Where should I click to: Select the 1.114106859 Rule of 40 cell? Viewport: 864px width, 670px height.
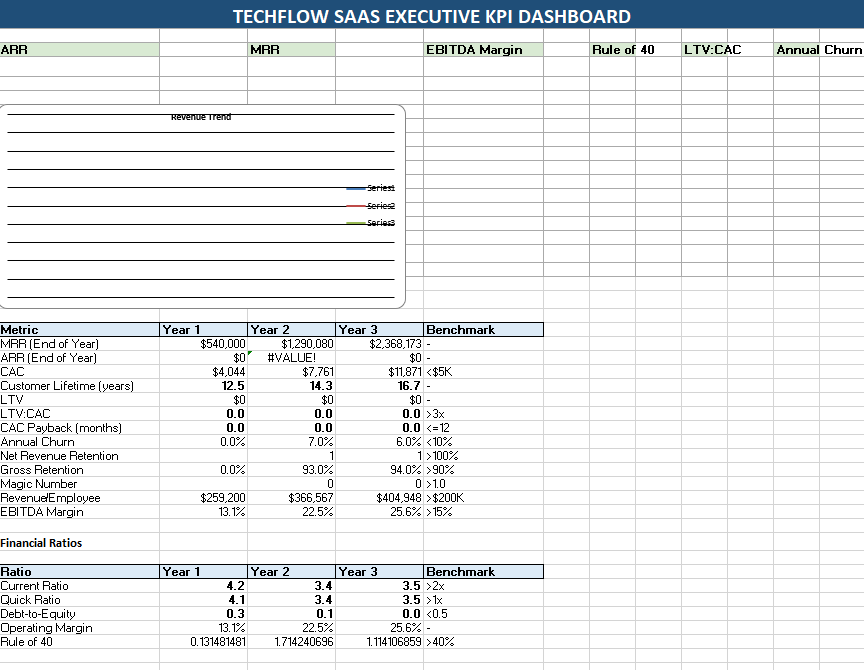[379, 642]
